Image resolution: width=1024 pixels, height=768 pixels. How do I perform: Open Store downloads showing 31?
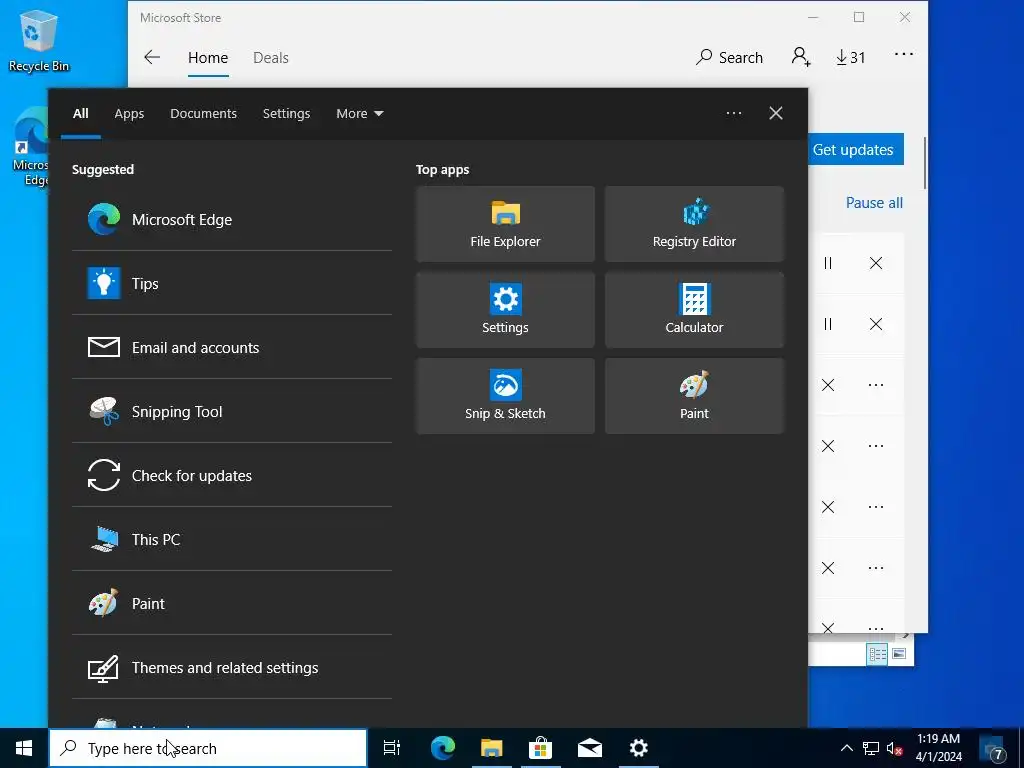tap(851, 57)
